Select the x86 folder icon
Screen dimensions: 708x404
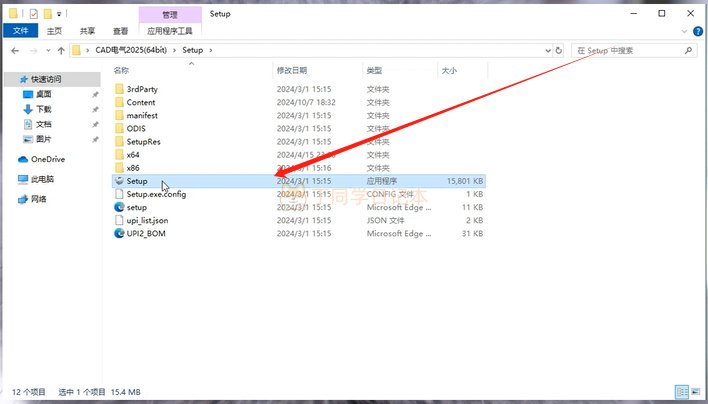[119, 167]
